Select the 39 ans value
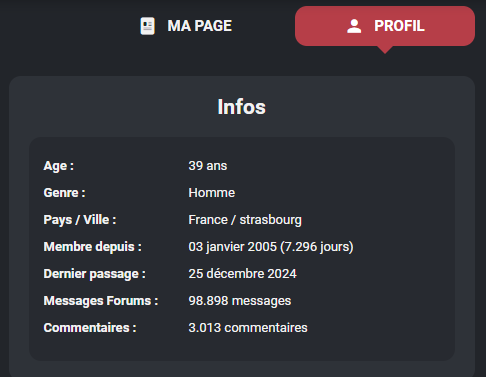 tap(208, 166)
